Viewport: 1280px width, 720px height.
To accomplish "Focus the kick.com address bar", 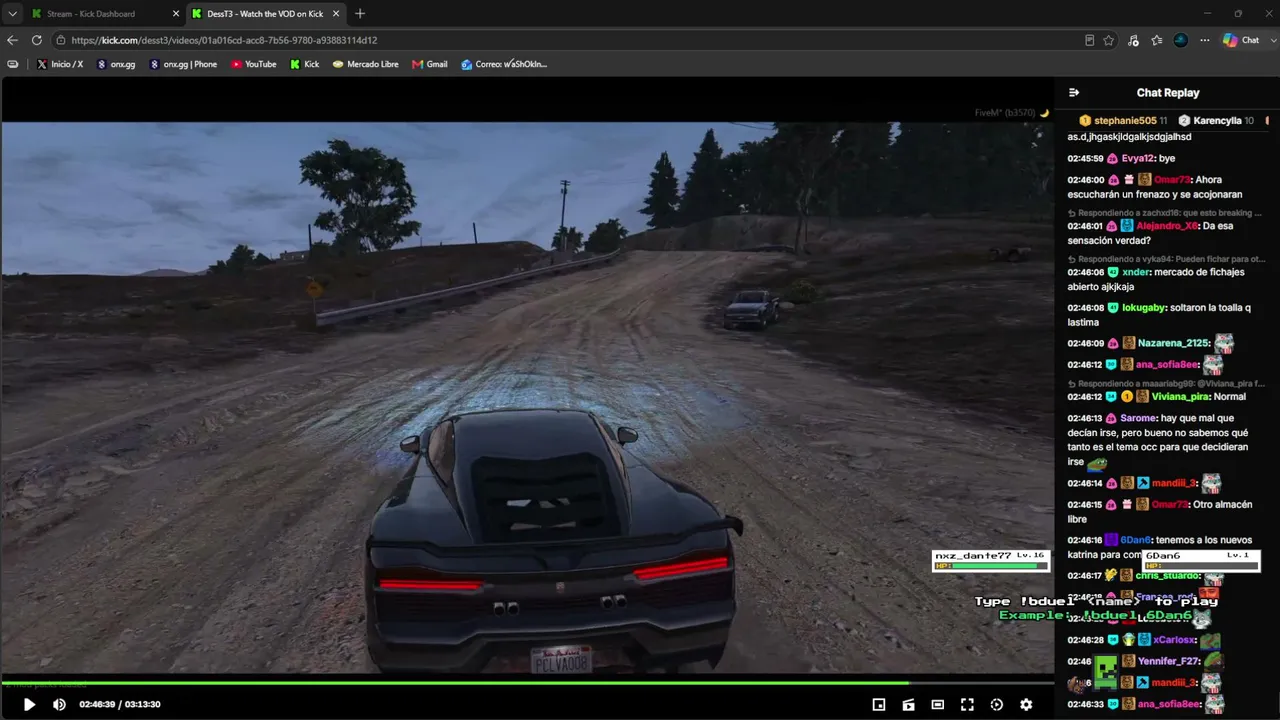I will click(x=570, y=40).
